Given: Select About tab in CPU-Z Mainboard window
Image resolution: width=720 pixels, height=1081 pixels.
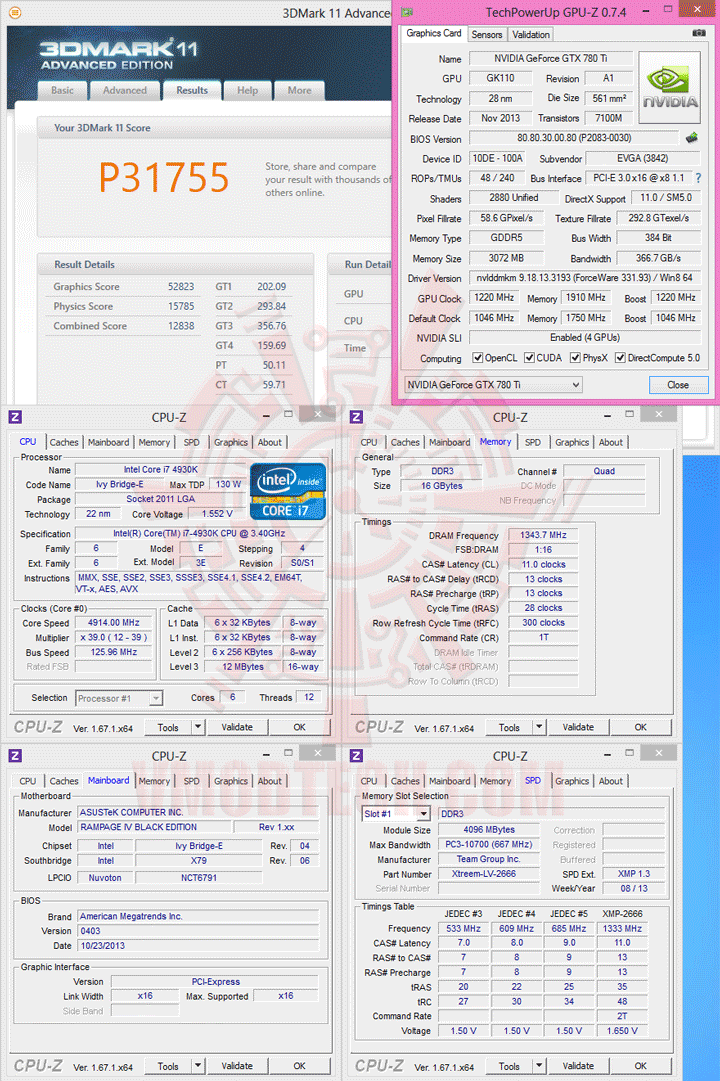Looking at the screenshot, I should click(270, 781).
